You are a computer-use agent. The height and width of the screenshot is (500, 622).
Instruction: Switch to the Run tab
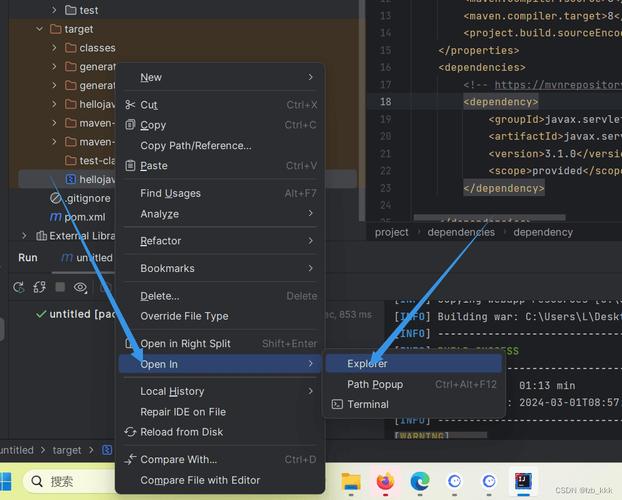tap(28, 257)
